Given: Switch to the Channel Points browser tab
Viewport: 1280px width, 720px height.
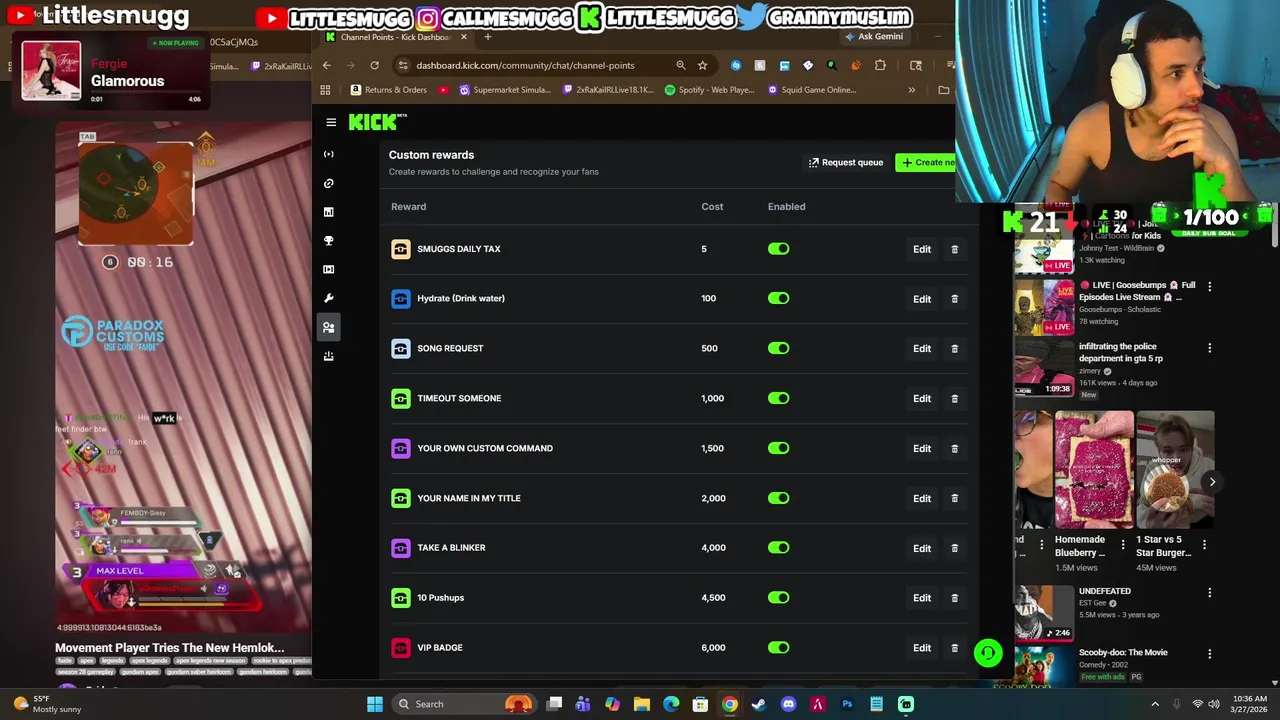Looking at the screenshot, I should point(396,37).
